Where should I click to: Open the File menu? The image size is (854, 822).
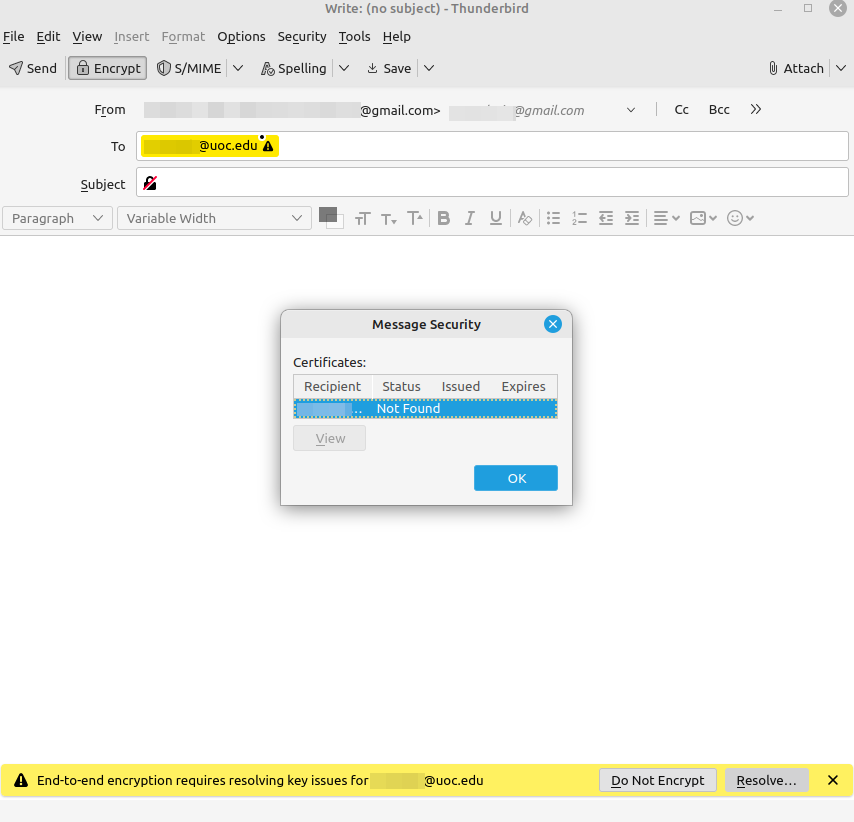pos(14,36)
